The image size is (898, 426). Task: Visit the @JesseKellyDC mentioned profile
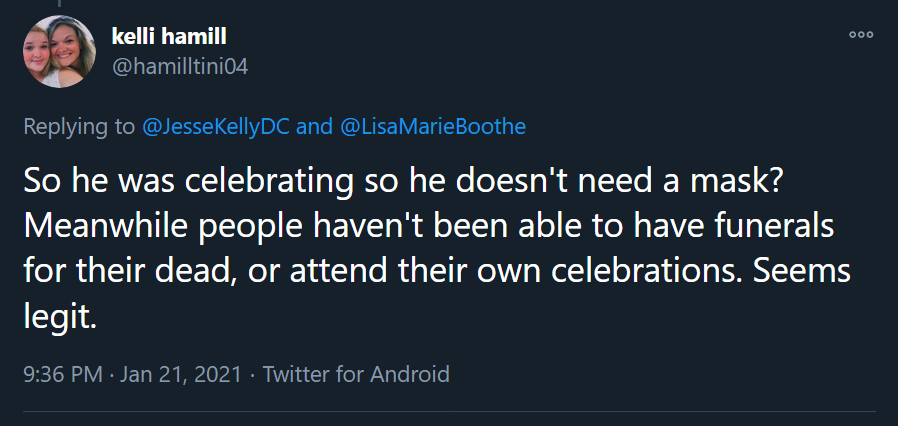point(216,127)
